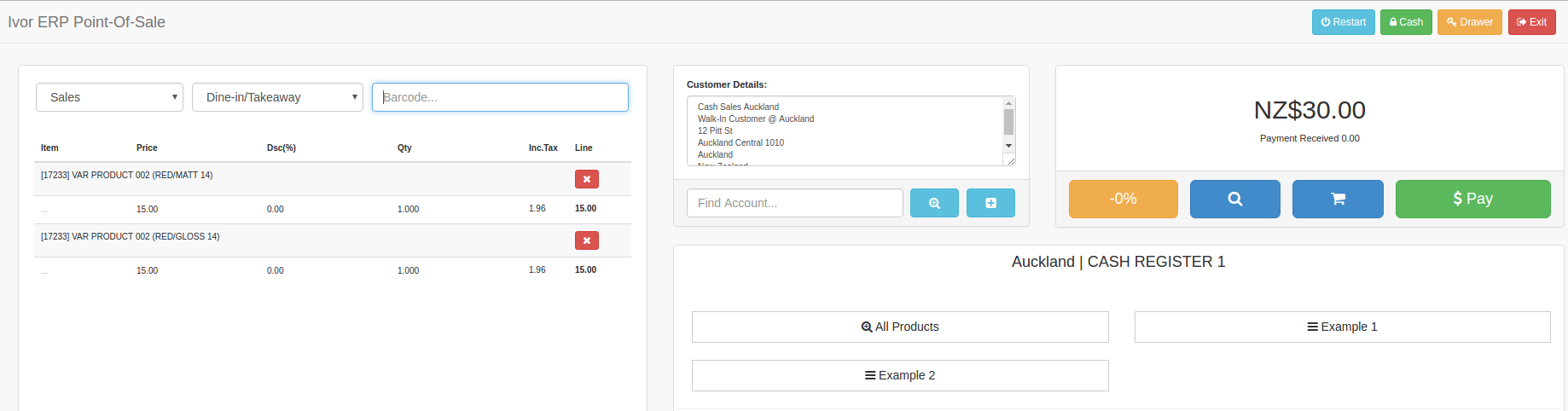1568x411 pixels.
Task: Open the Cash lock button
Action: click(x=1405, y=22)
